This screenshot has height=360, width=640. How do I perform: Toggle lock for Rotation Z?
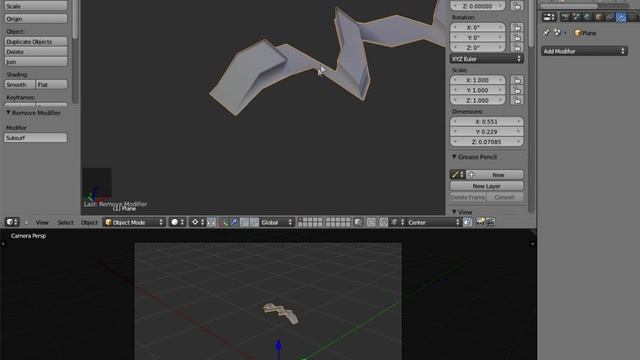point(517,47)
